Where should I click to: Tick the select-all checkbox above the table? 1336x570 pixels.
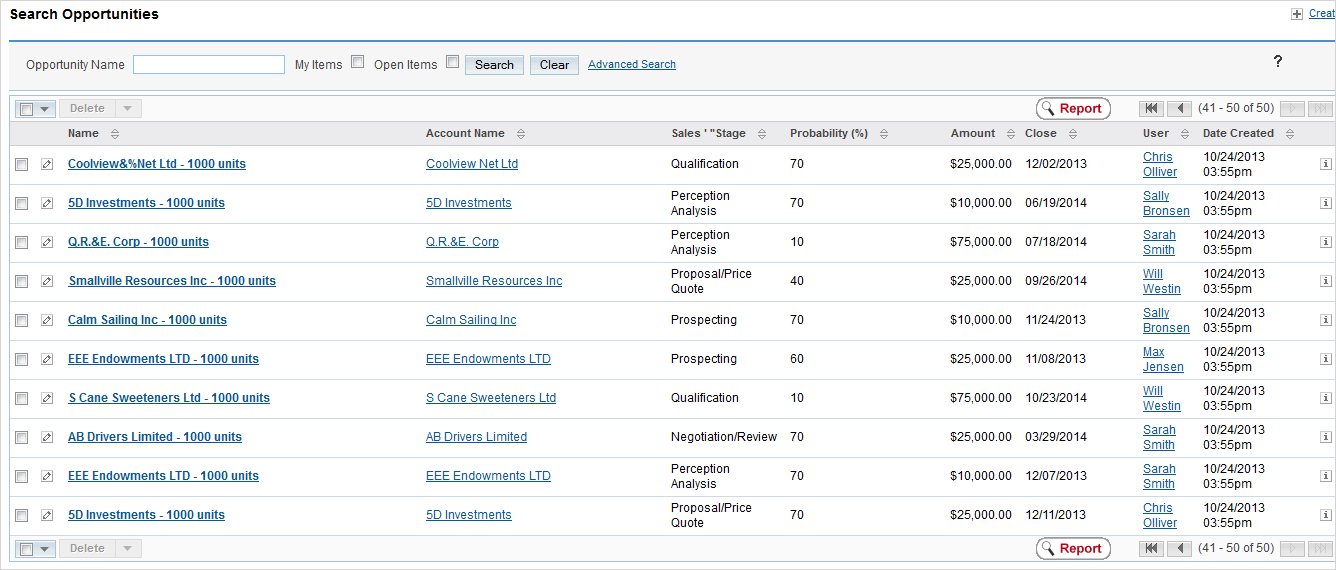(27, 109)
